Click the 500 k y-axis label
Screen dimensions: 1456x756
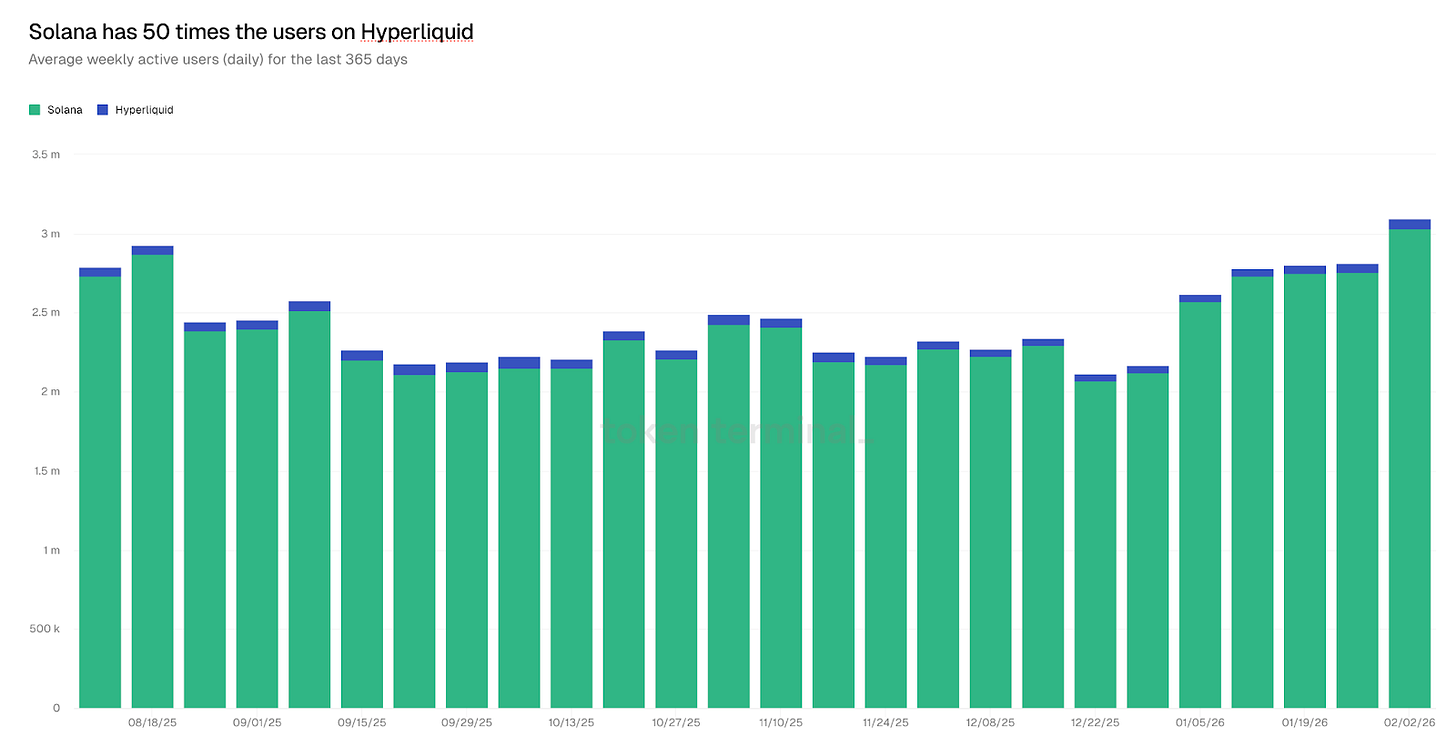point(44,629)
